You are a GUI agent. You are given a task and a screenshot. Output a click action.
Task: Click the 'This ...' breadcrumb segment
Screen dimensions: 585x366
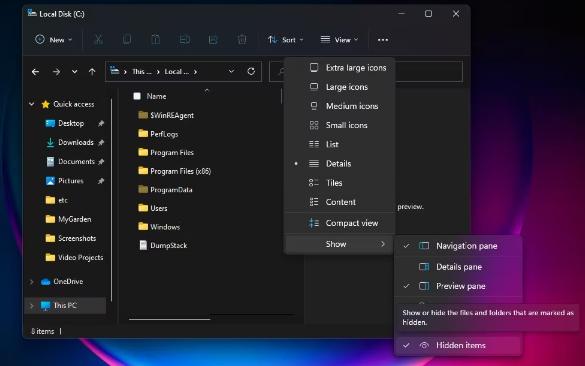coord(142,72)
